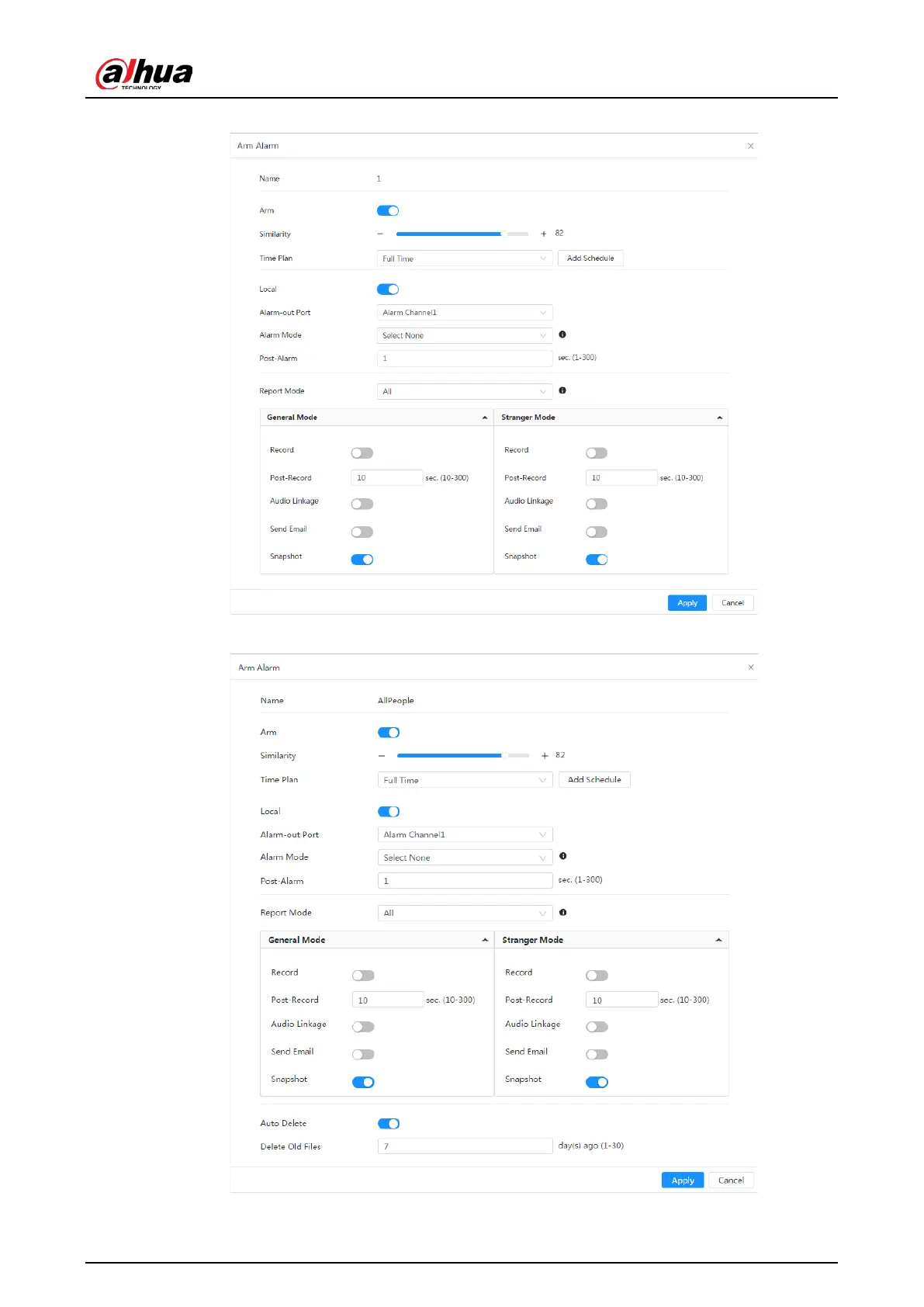Click the Dahua Technology logo

(x=144, y=75)
